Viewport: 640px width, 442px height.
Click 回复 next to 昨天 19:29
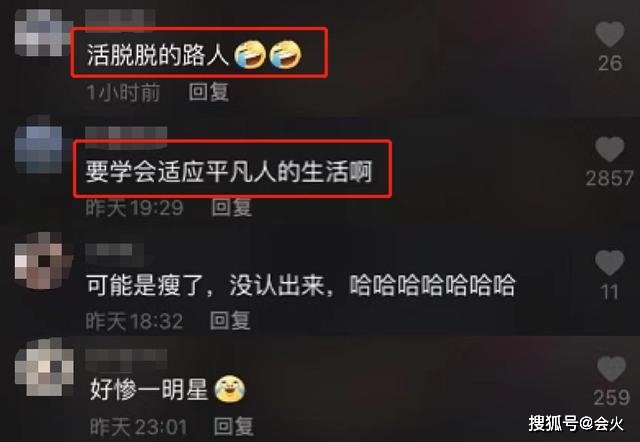point(231,207)
